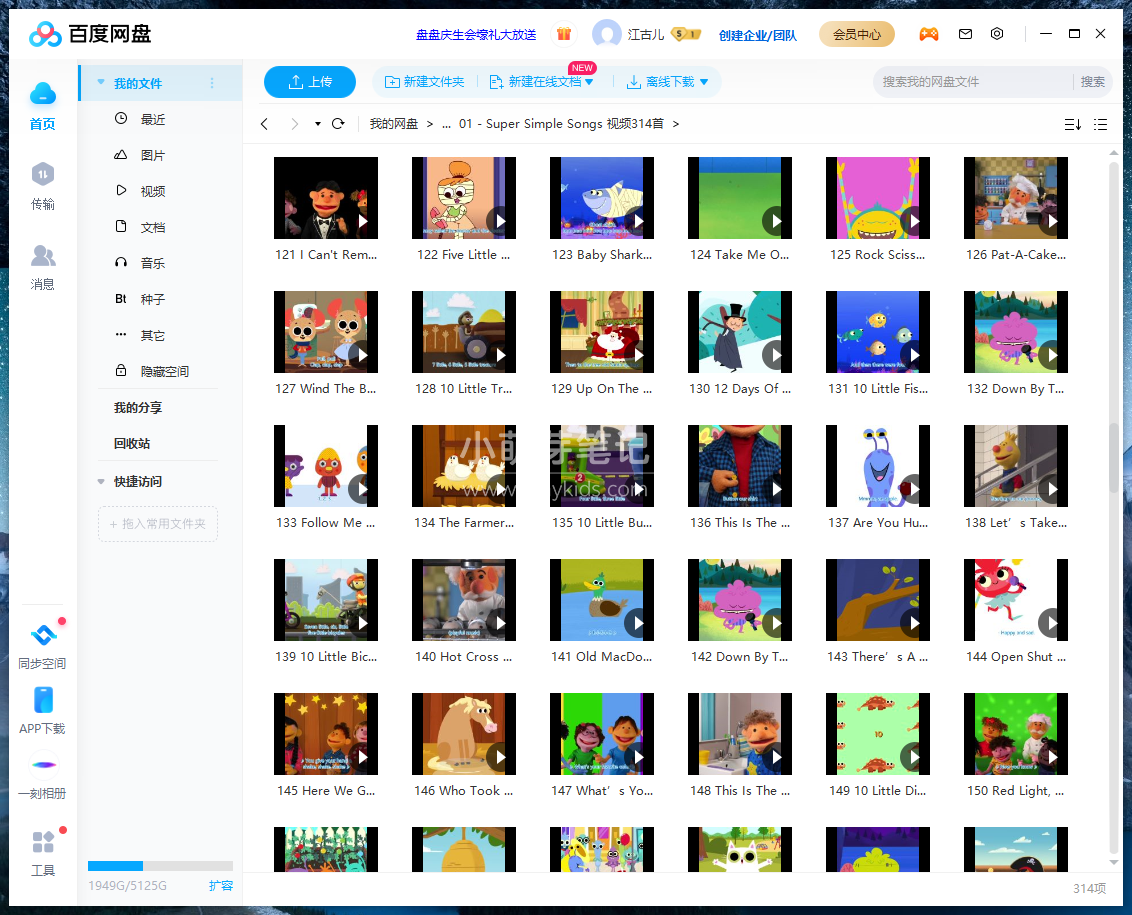Switch to list view mode icon

(1100, 124)
